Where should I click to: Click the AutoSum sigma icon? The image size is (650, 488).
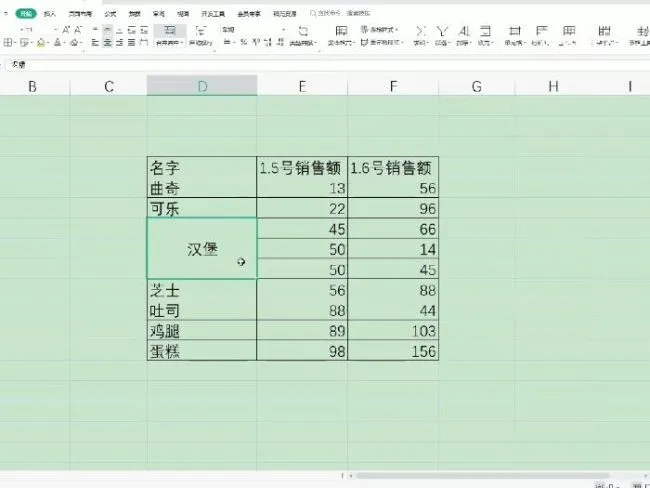[420, 31]
